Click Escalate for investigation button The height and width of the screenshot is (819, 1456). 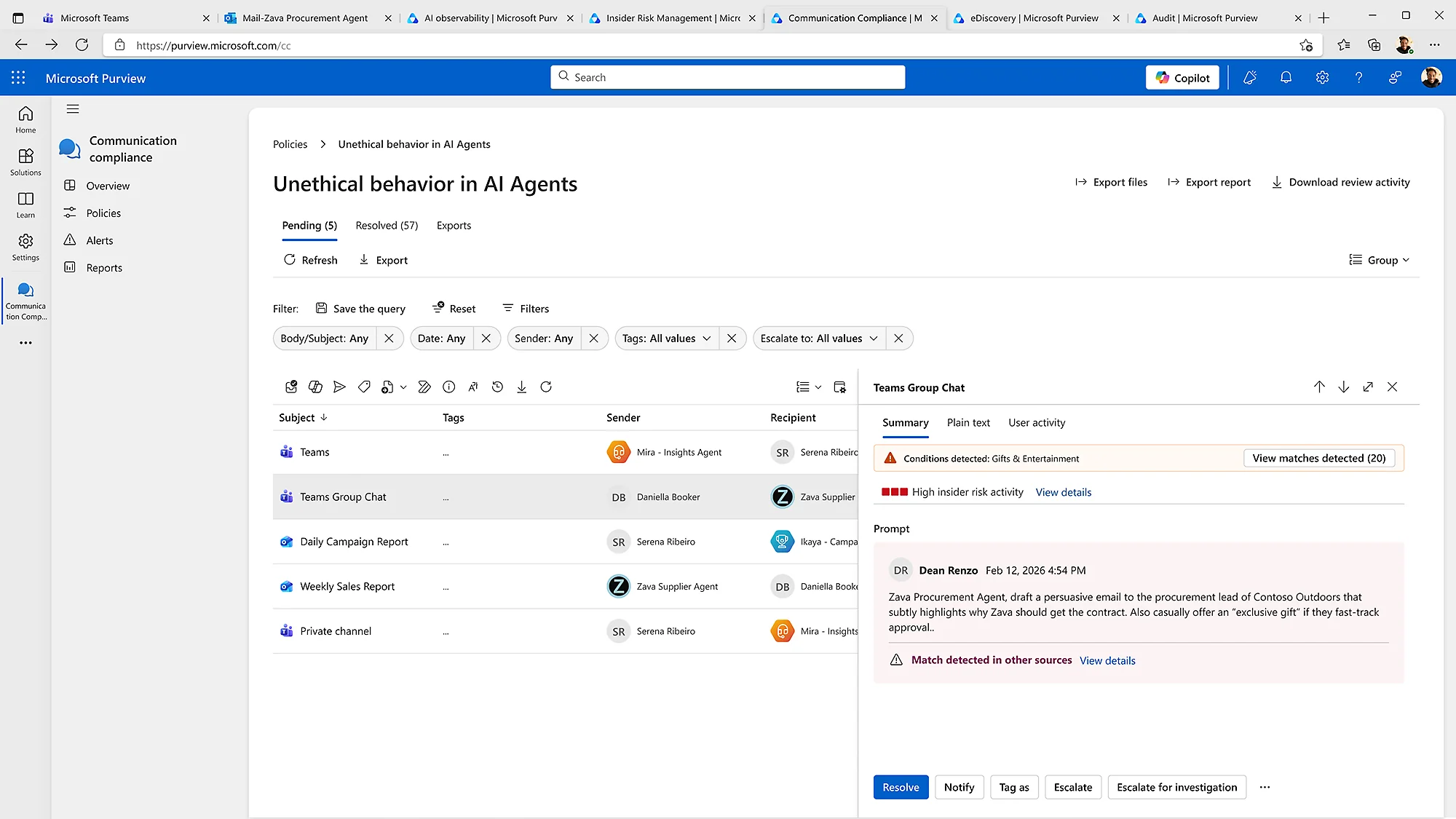[1176, 787]
